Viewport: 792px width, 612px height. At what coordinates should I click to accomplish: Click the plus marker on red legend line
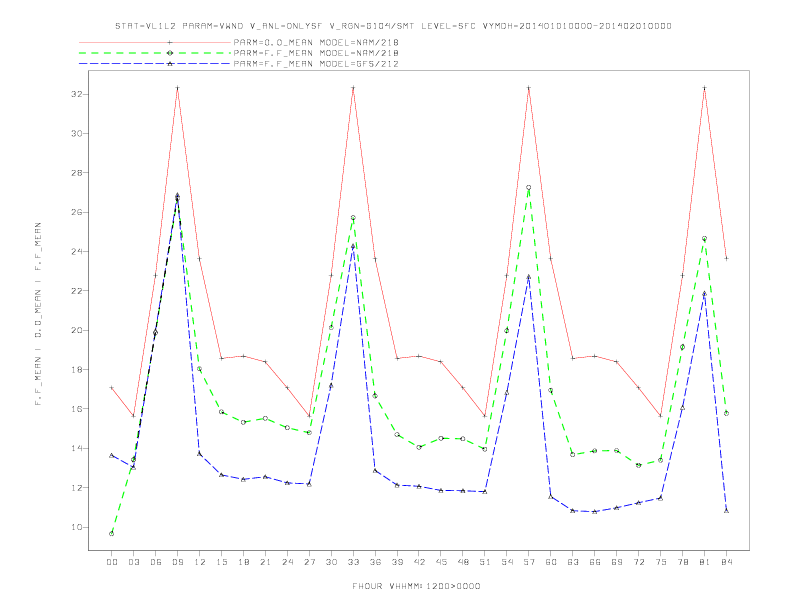[x=170, y=42]
